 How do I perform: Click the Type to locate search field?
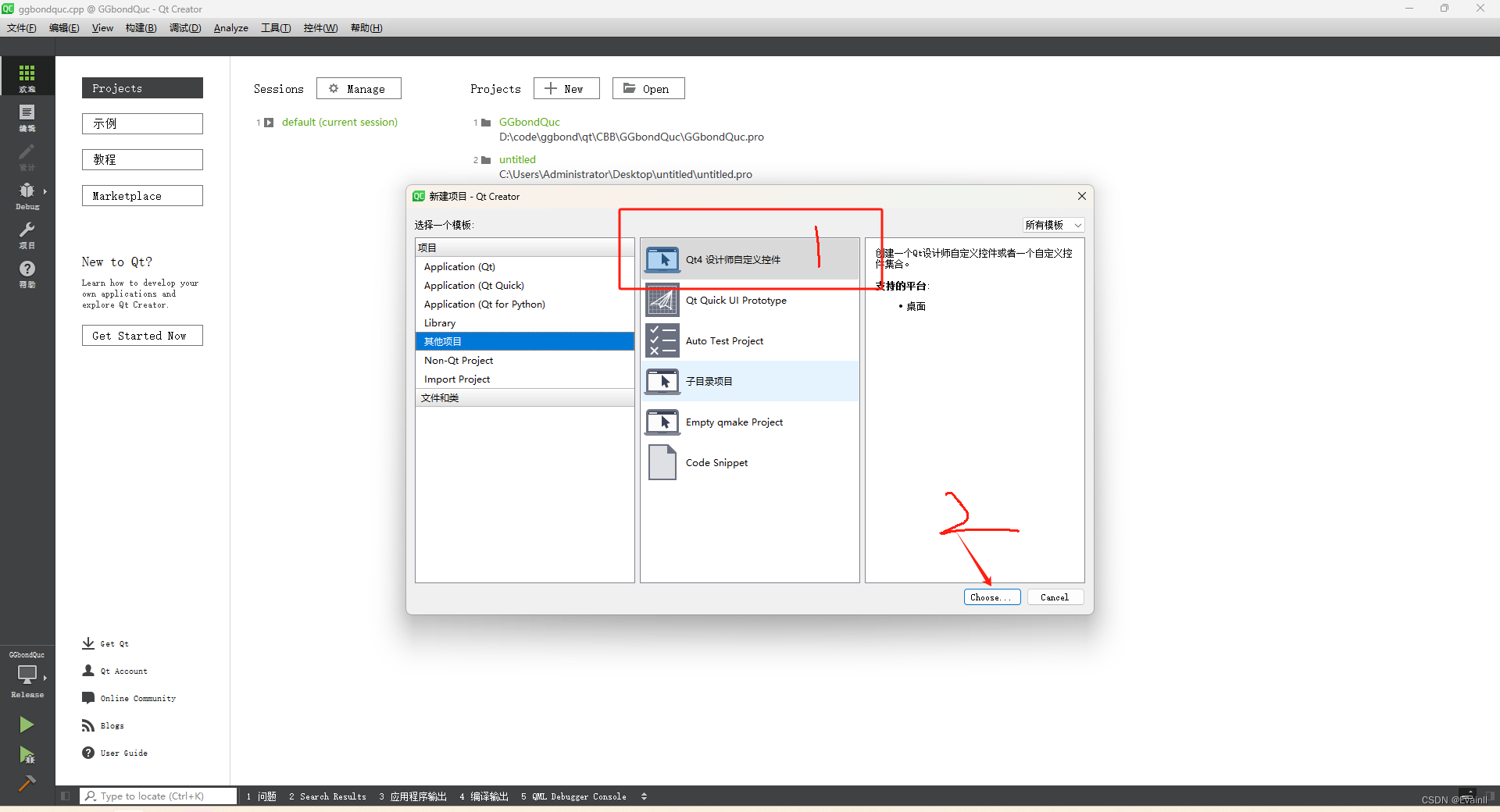159,796
